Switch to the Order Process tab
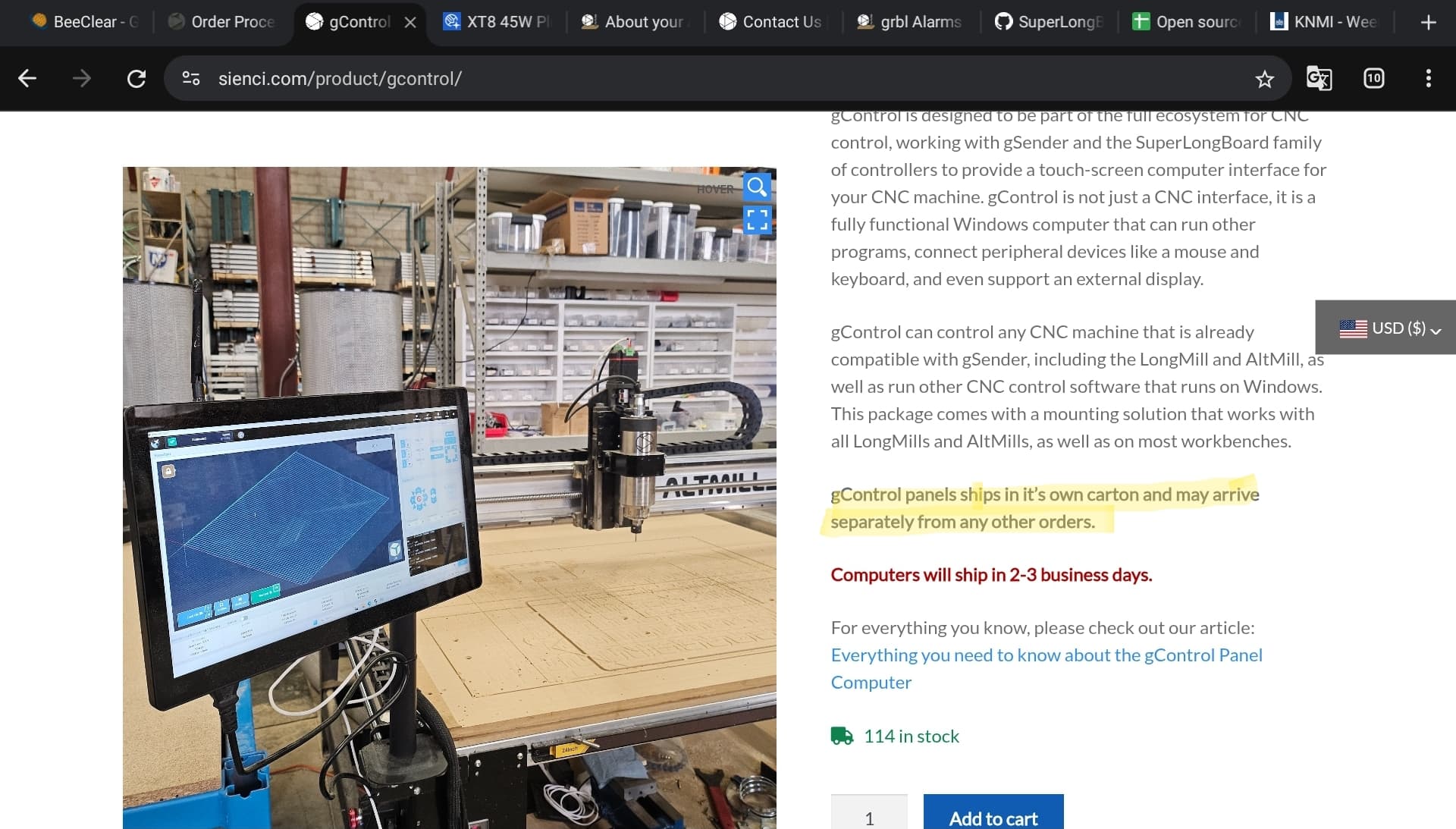The width and height of the screenshot is (1456, 829). (x=221, y=22)
